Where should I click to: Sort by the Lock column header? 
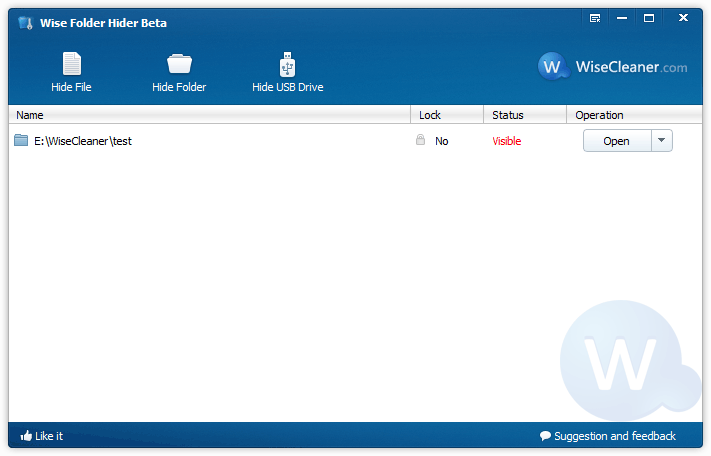(x=447, y=115)
